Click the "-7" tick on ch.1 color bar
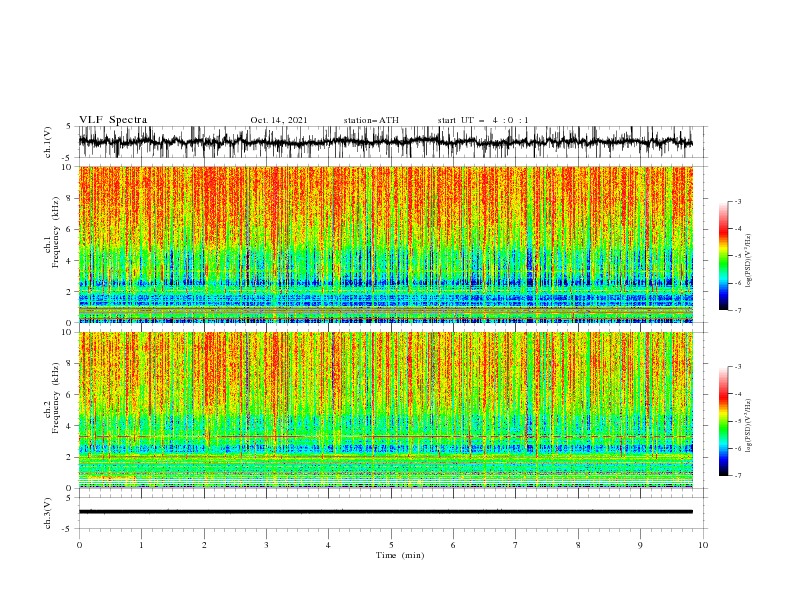This screenshot has height=612, width=792. [x=737, y=310]
